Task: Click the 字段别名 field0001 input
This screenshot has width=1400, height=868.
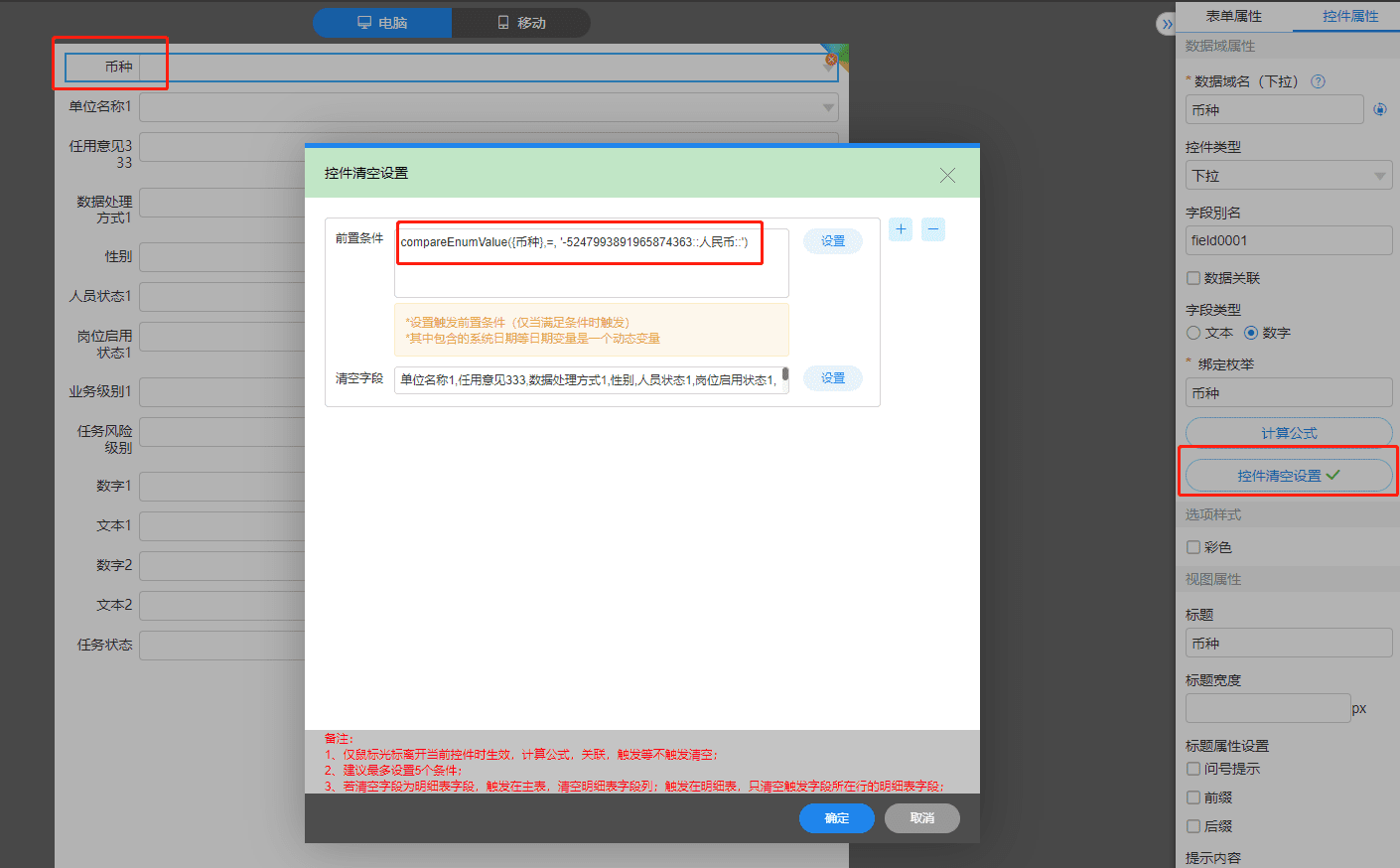Action: (x=1289, y=240)
